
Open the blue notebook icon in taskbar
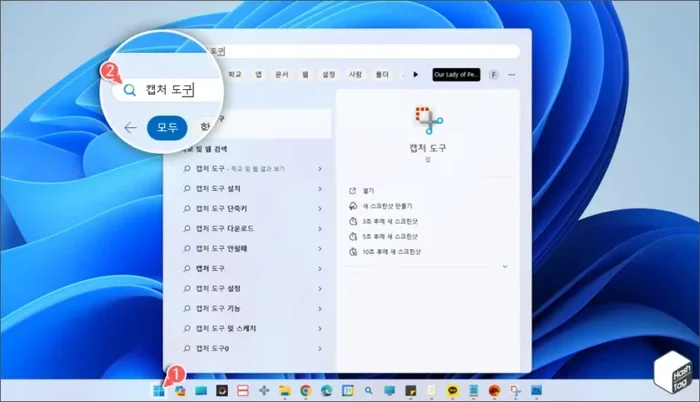474,391
